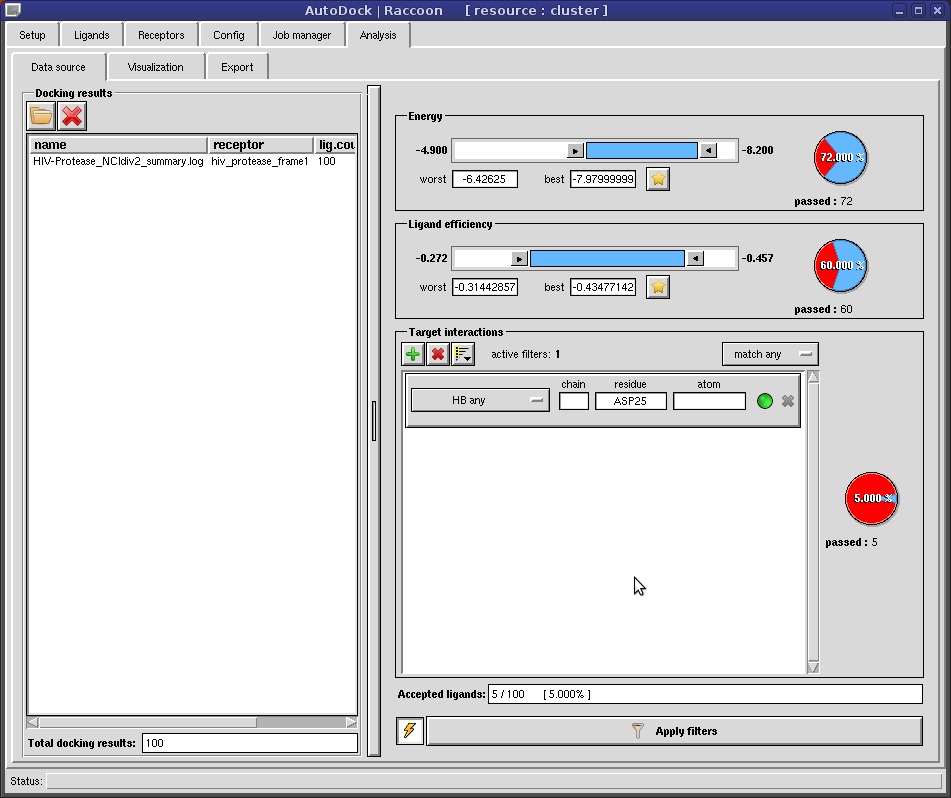Click the atom input field

pos(710,401)
